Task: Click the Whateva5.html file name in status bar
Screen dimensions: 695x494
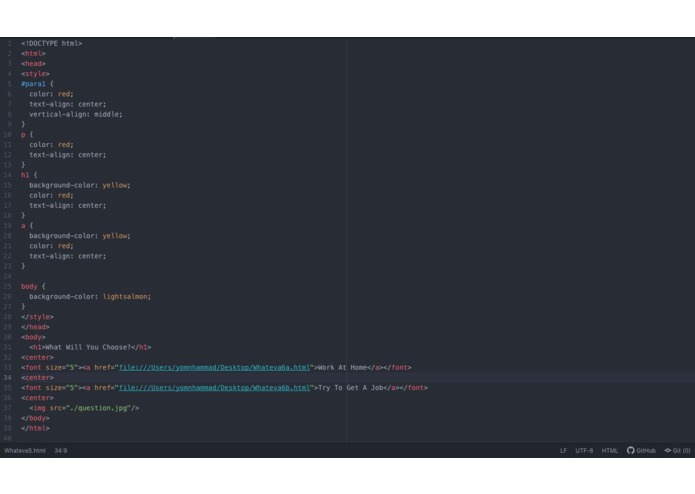Action: (x=25, y=450)
